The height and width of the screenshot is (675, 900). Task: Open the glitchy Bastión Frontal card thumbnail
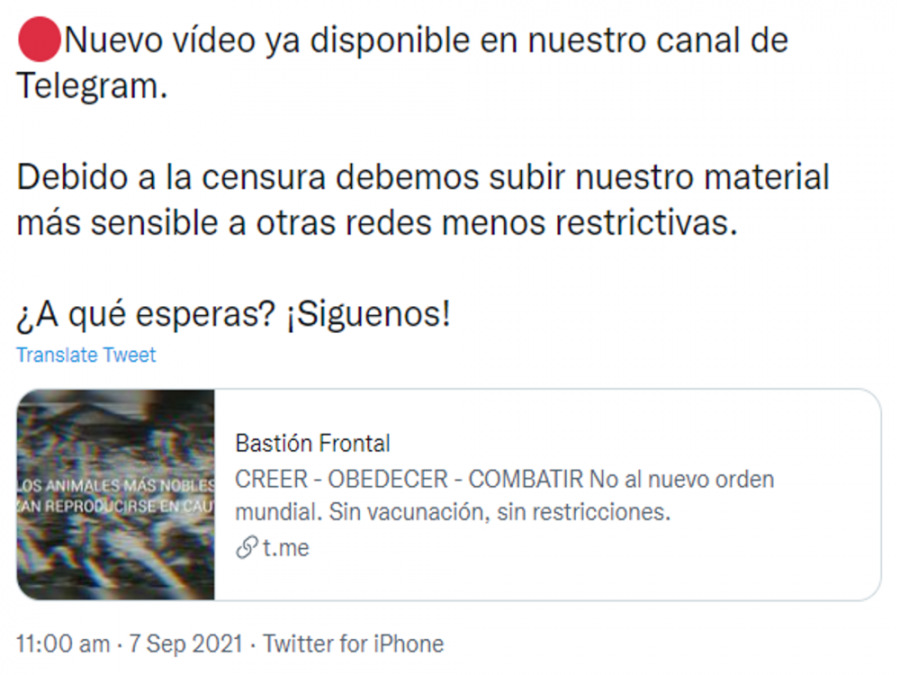116,495
